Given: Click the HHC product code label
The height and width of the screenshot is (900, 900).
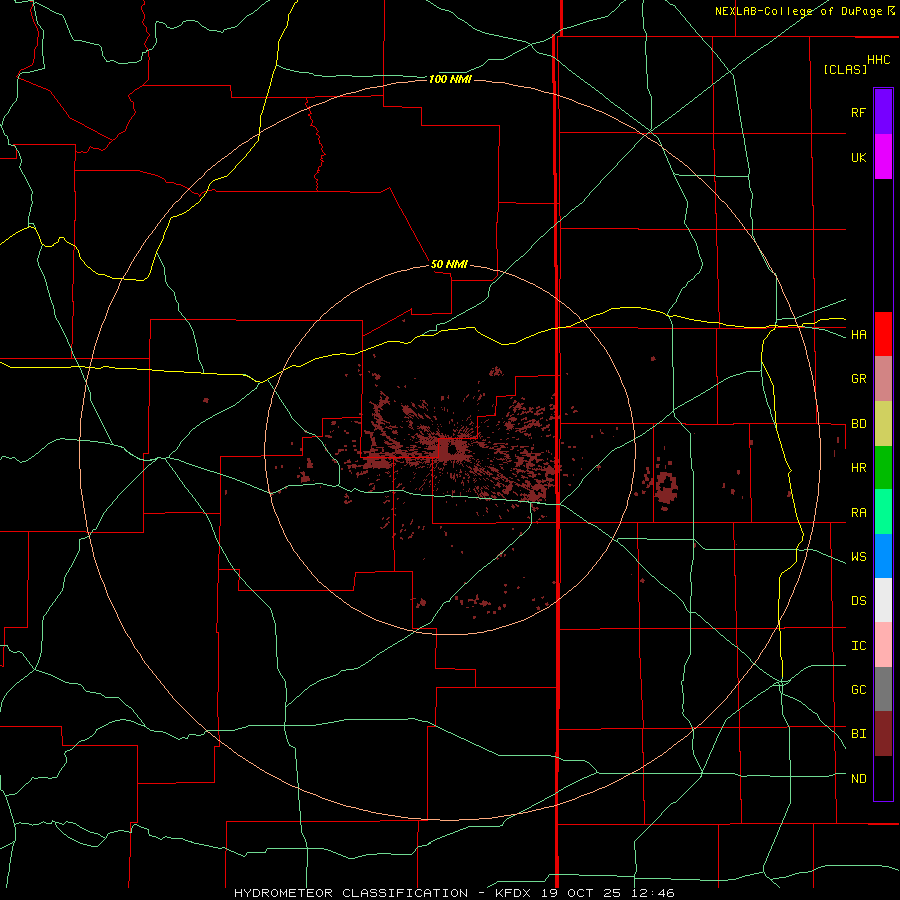Looking at the screenshot, I should pos(879,60).
